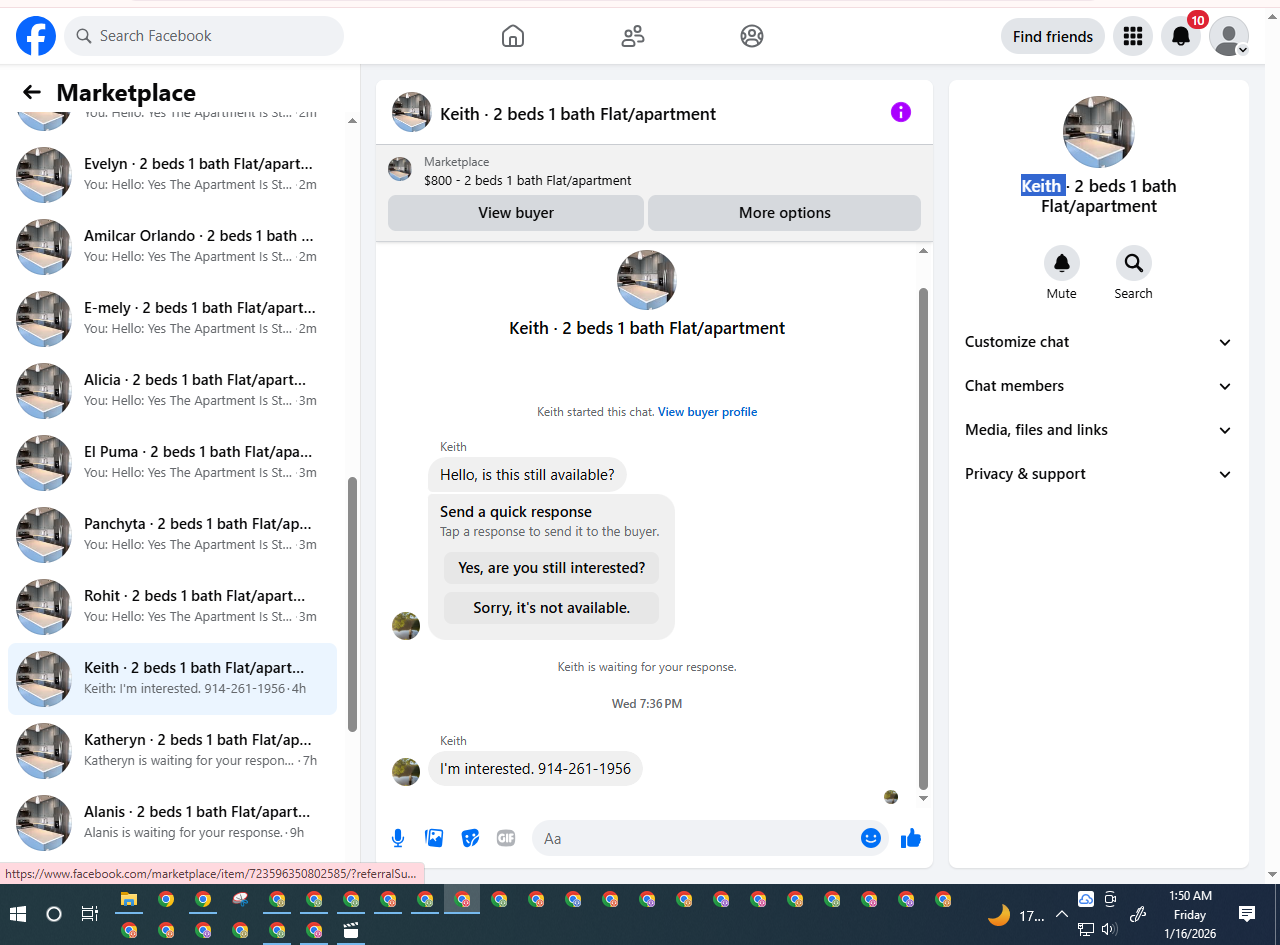Expand the Customize chat section
Viewport: 1280px width, 945px height.
pyautogui.click(x=1099, y=342)
